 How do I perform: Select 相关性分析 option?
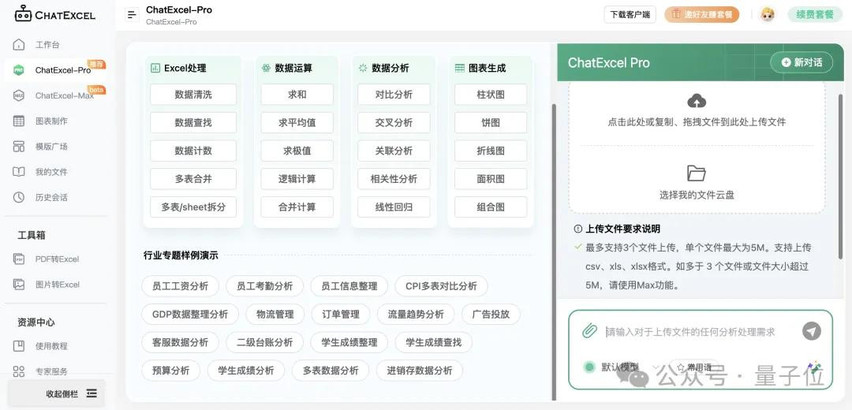[394, 179]
